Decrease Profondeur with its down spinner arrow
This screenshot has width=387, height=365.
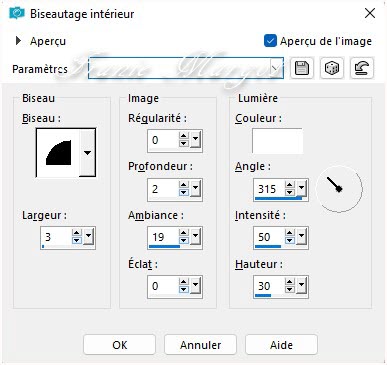click(184, 192)
